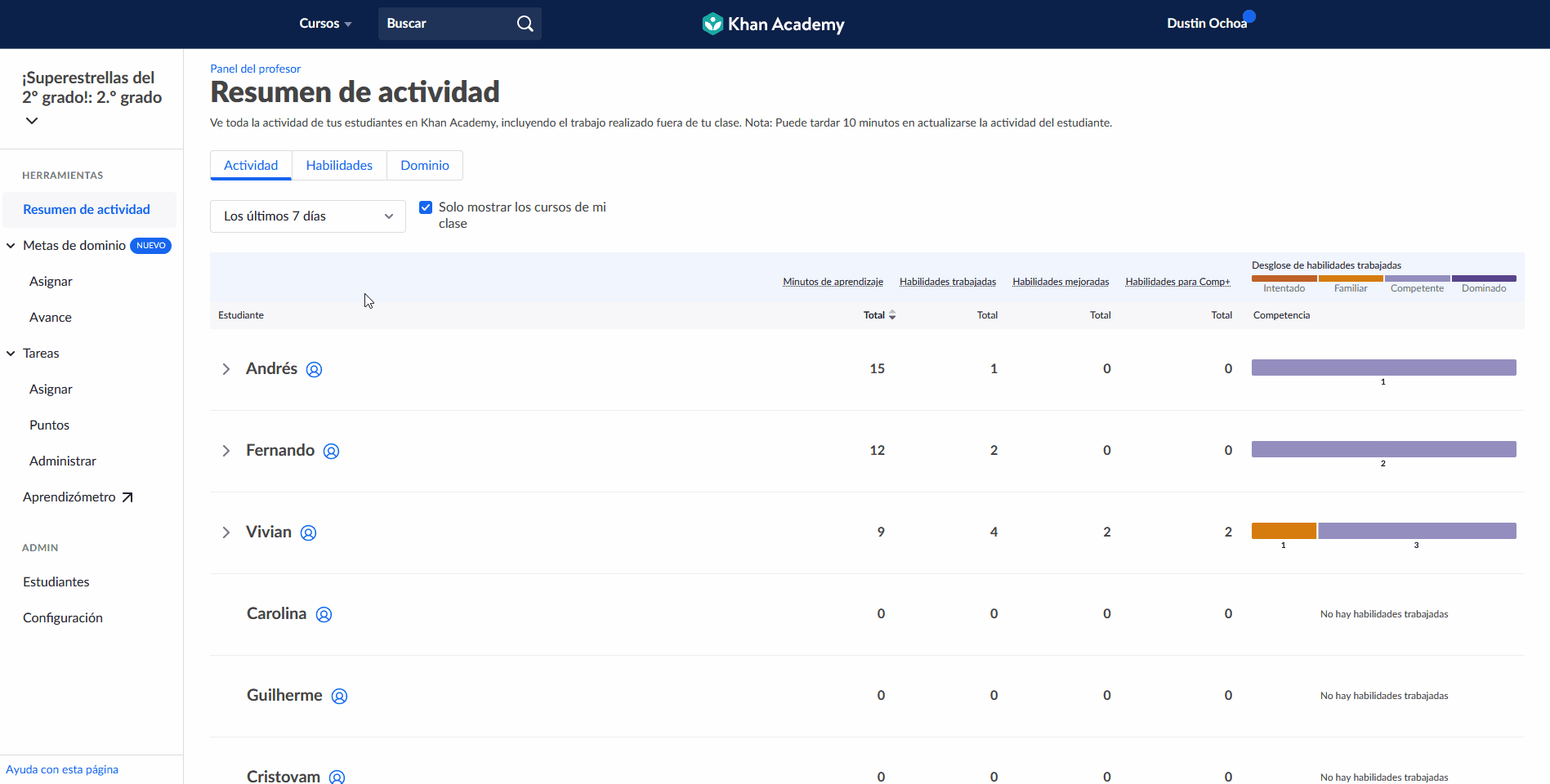Open Asignar under Metas de dominio
The image size is (1550, 784).
click(x=51, y=282)
